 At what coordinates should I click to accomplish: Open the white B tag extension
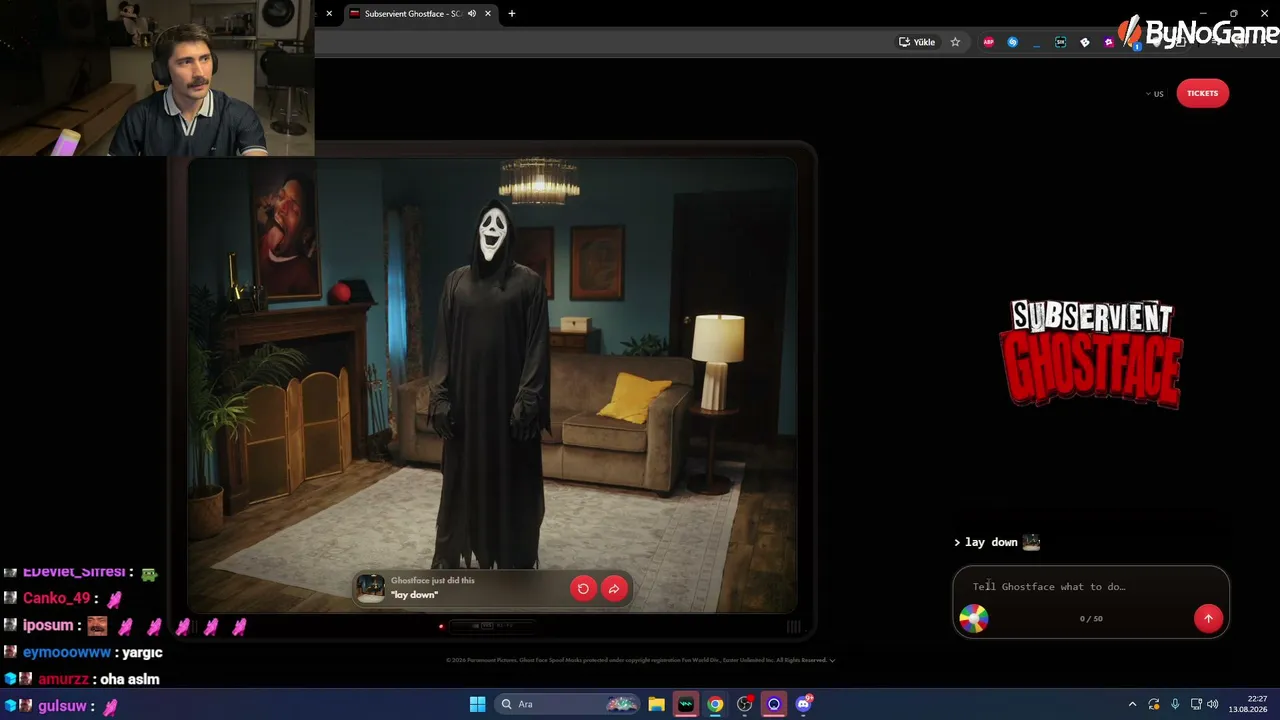tap(1085, 42)
